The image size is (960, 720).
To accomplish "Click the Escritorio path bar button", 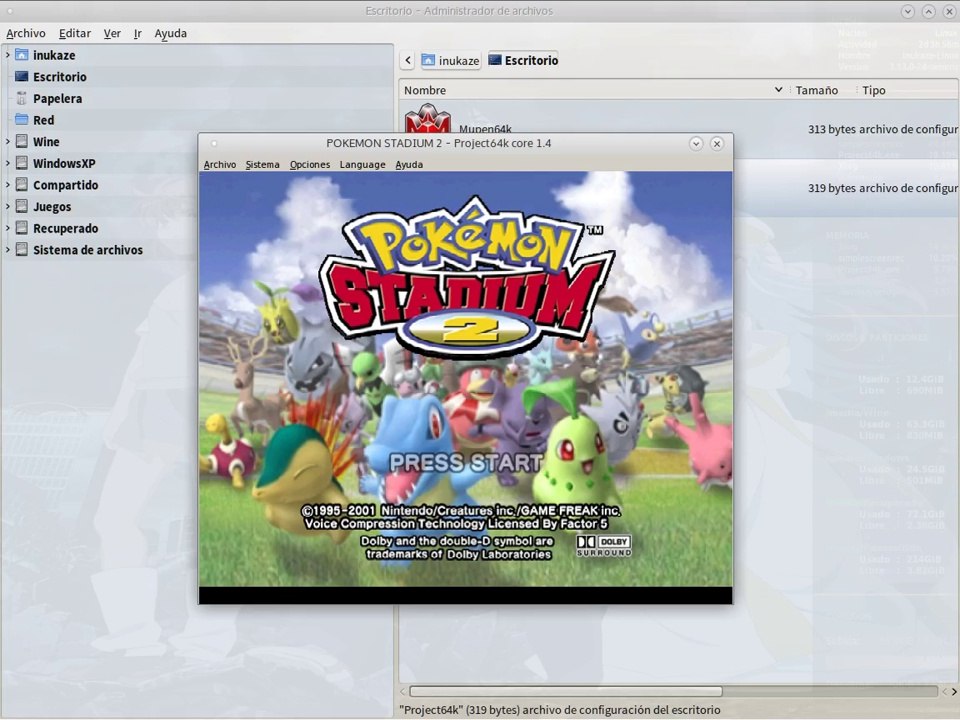I will point(522,61).
